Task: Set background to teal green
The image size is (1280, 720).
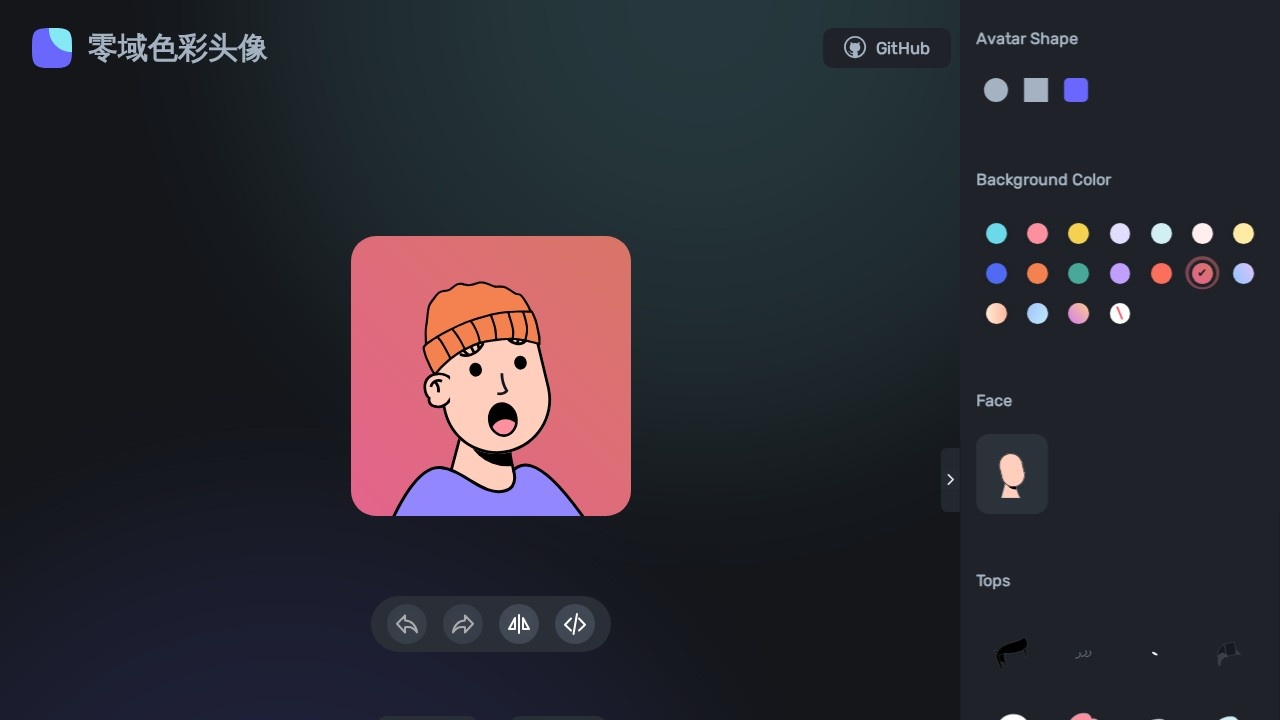Action: click(x=1078, y=273)
